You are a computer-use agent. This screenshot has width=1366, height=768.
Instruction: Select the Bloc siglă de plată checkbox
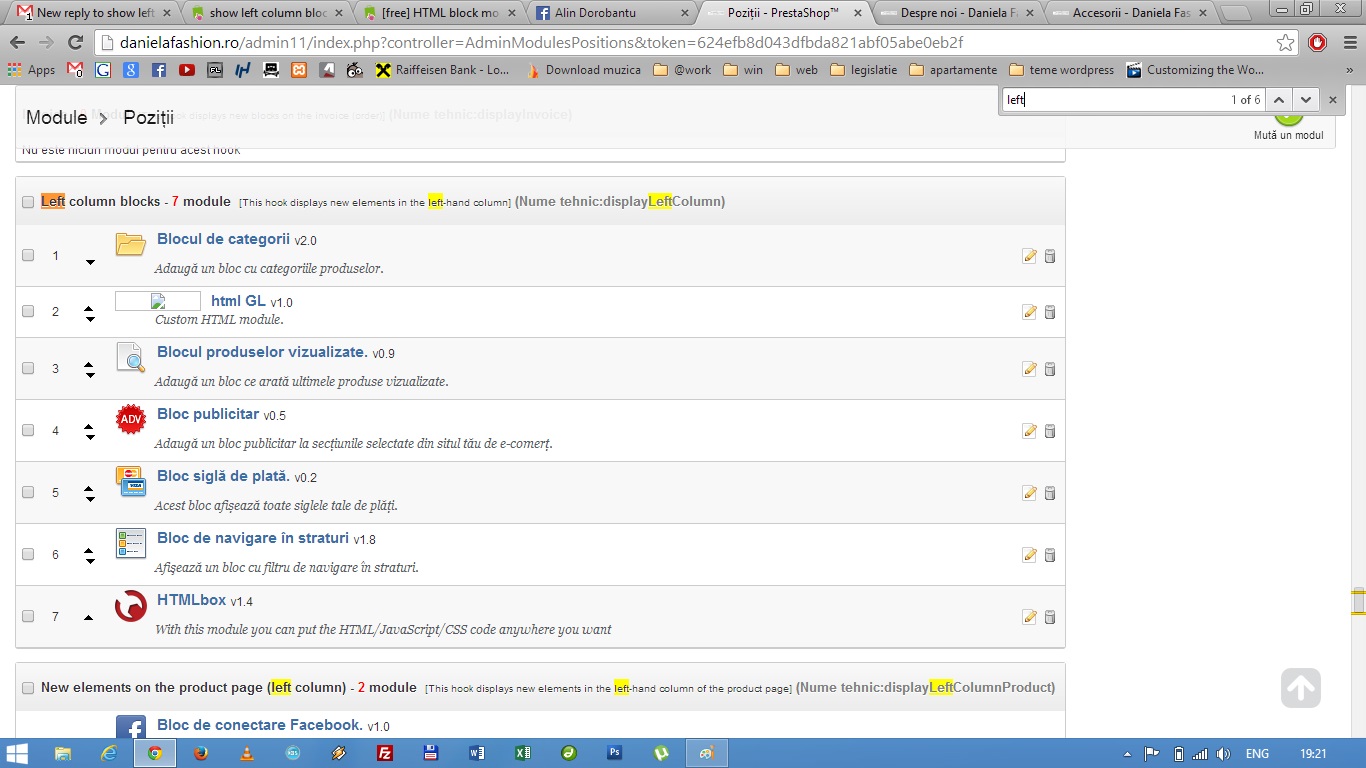(28, 492)
